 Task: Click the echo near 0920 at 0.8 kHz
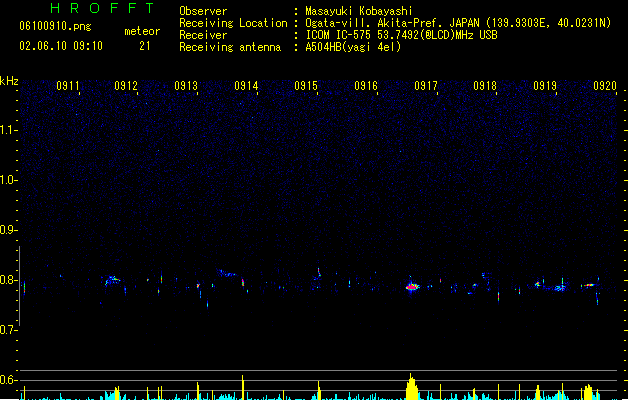pos(588,285)
